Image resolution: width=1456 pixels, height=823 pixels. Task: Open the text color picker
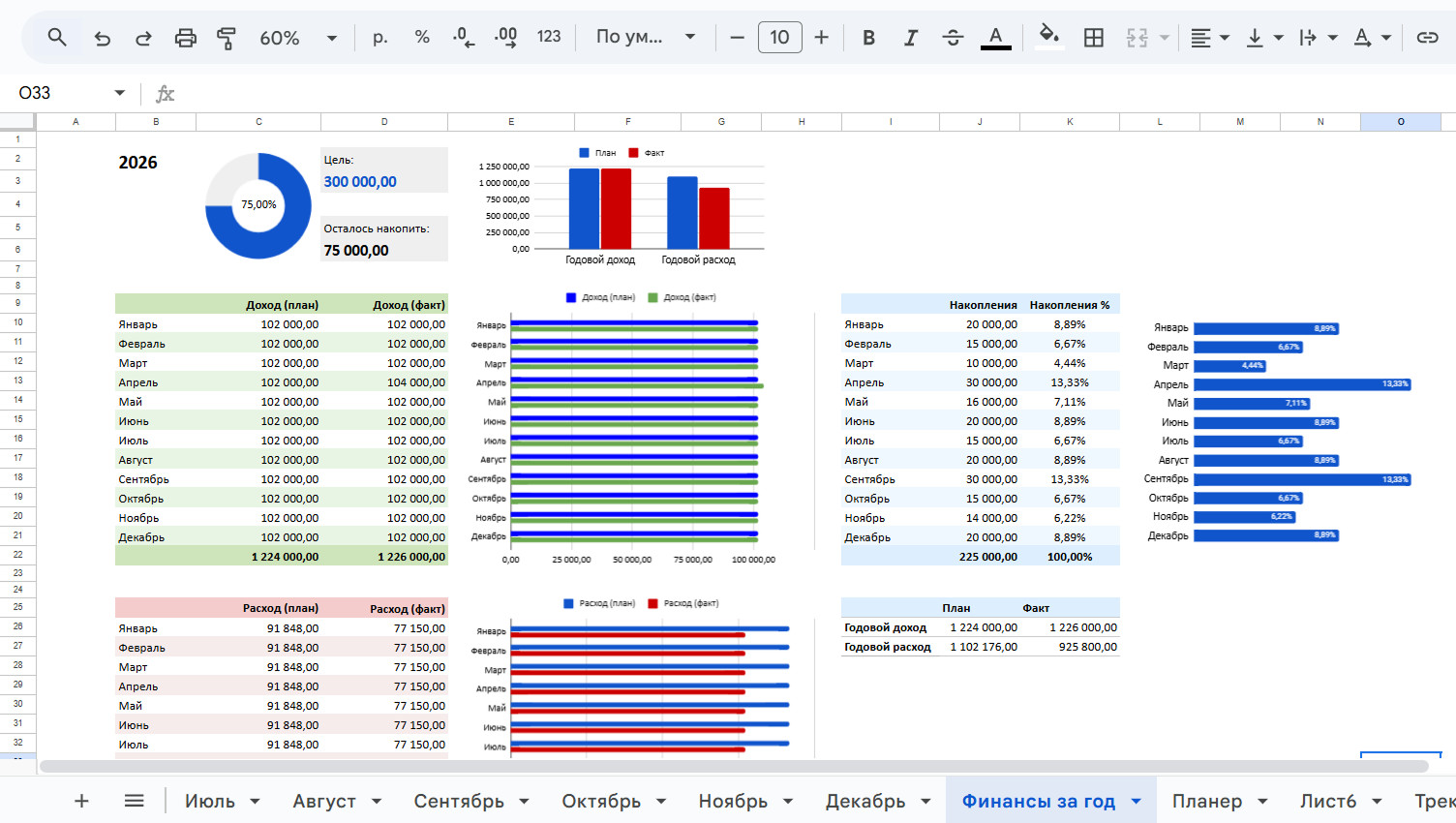[x=995, y=38]
